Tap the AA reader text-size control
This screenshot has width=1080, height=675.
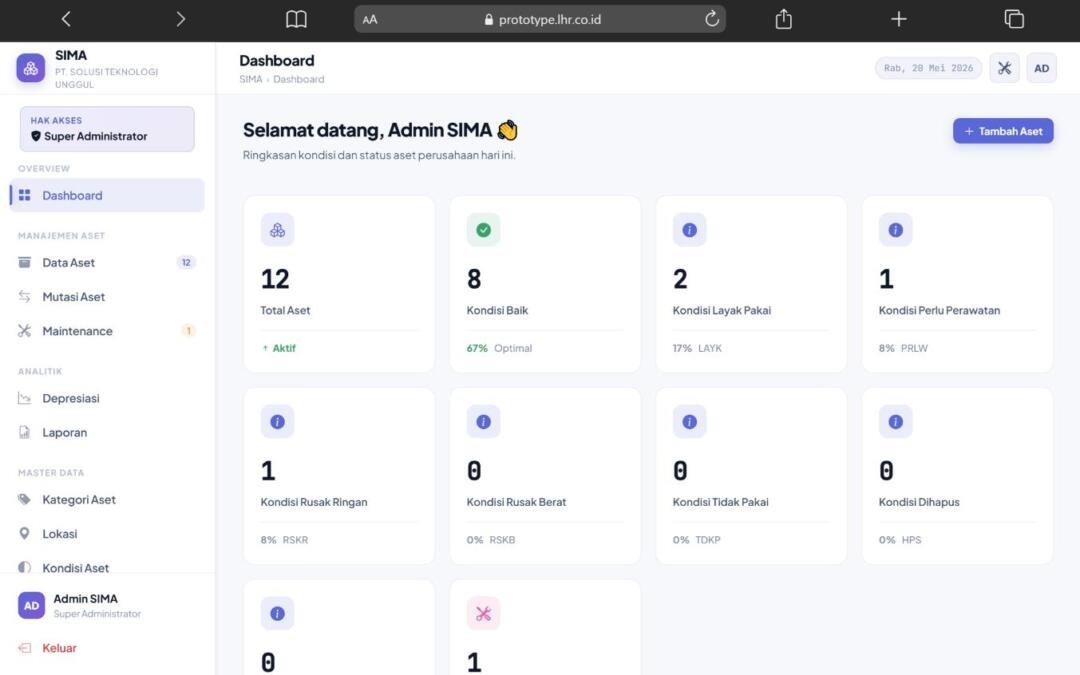[370, 20]
